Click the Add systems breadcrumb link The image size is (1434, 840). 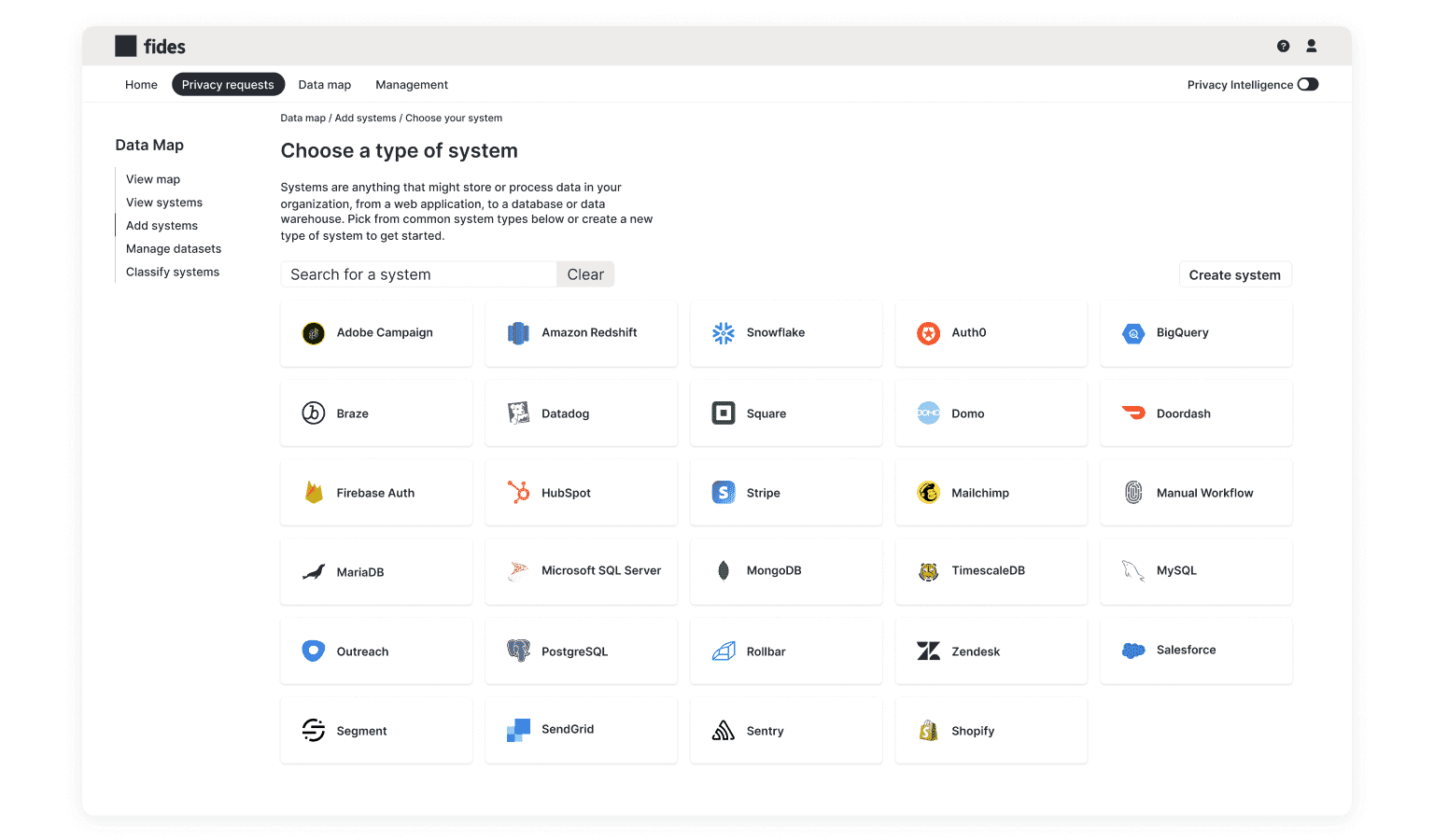(x=366, y=119)
